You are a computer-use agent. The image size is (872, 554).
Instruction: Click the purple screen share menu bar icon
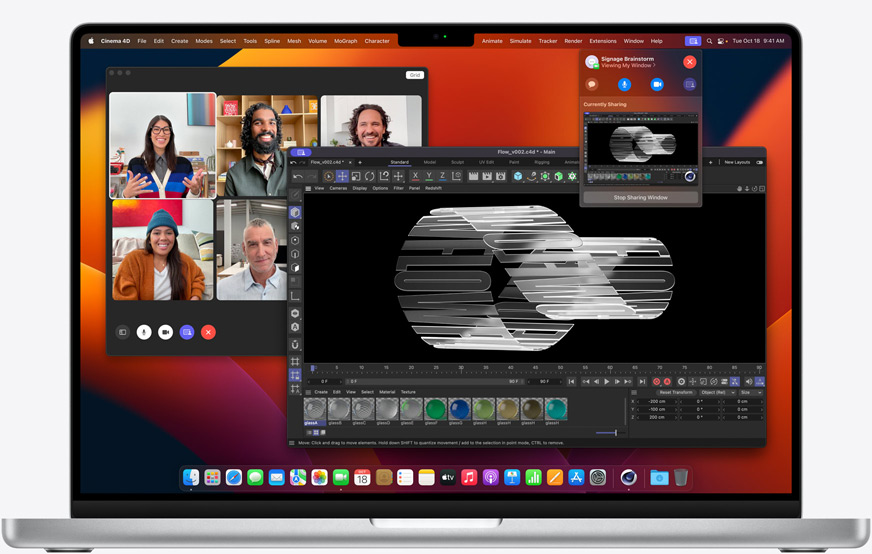tap(692, 41)
